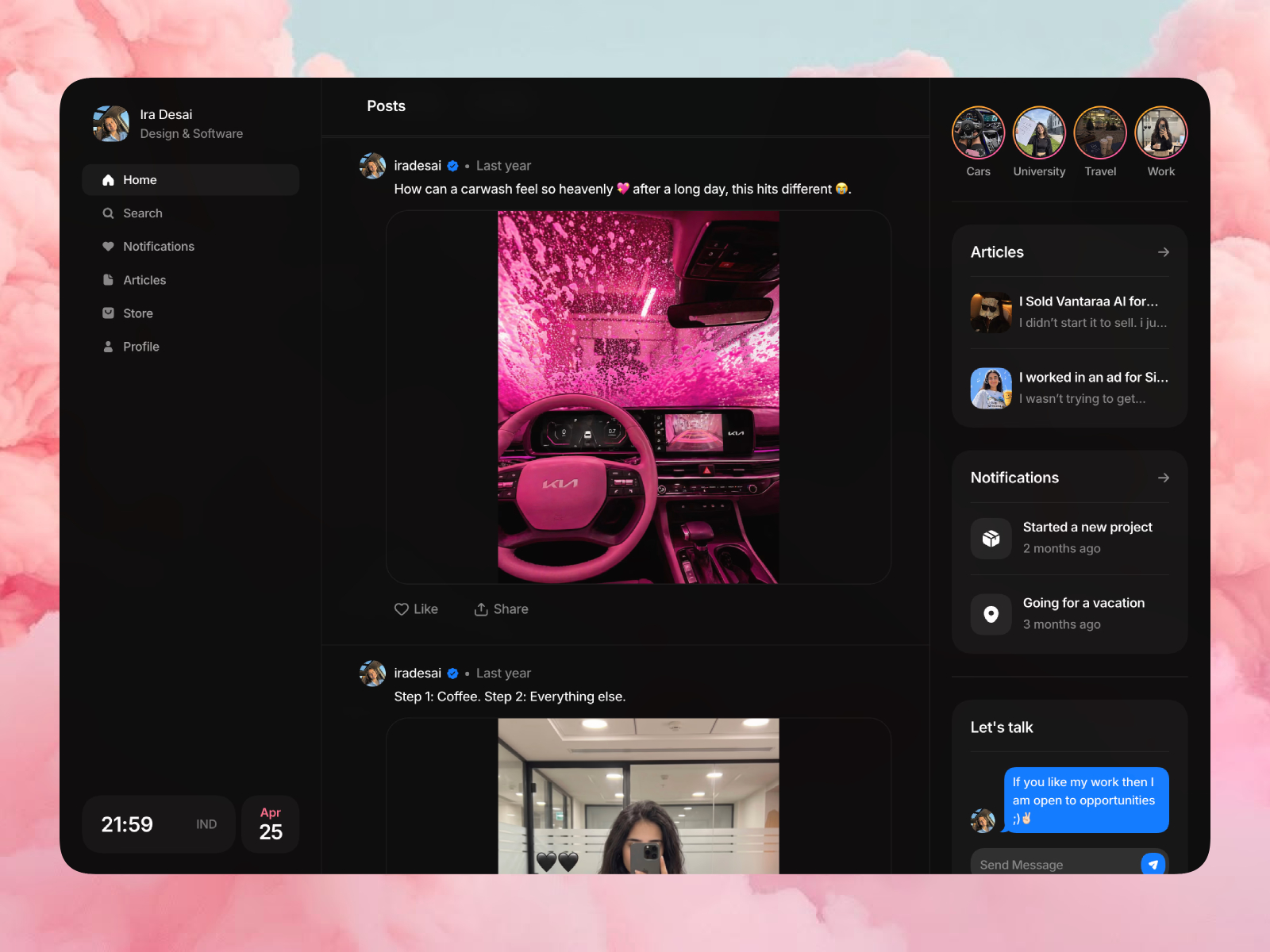Open Articles panel via its arrow
1270x952 pixels.
point(1164,252)
